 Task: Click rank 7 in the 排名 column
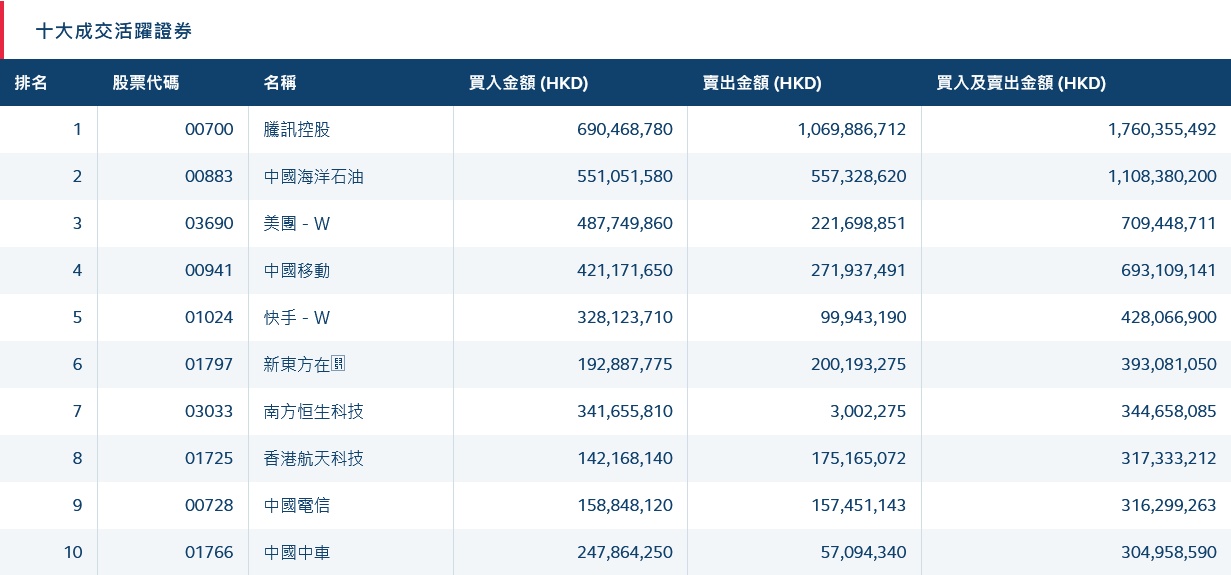(x=77, y=411)
